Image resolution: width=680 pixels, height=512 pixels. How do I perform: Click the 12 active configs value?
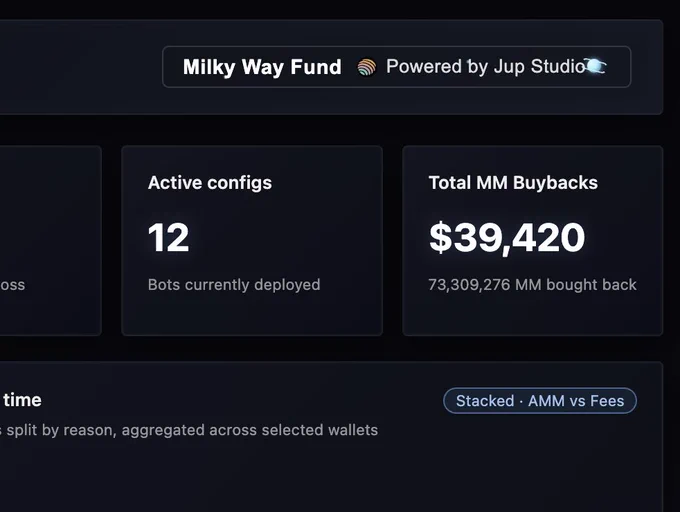[169, 237]
